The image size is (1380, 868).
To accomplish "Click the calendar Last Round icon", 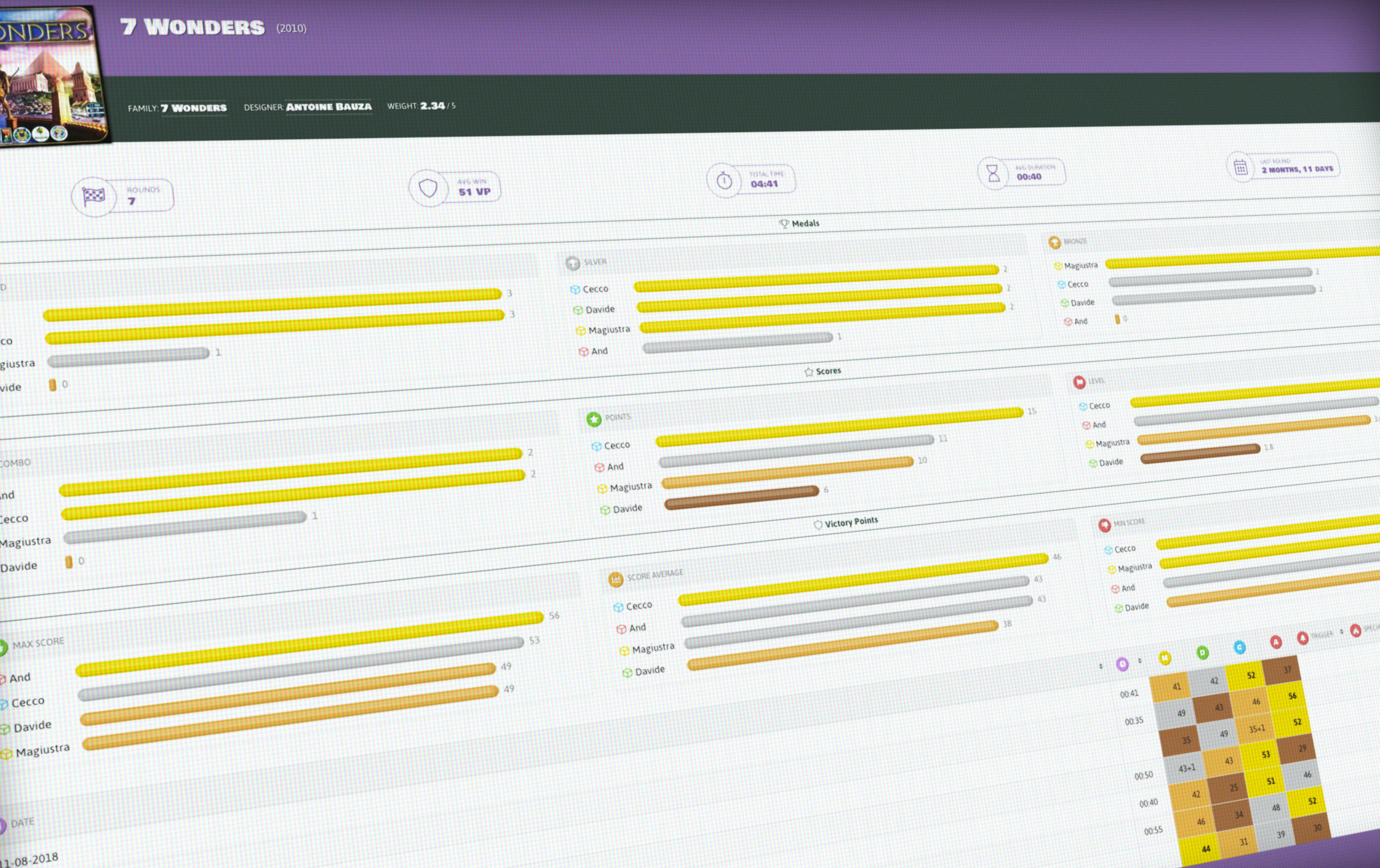I will pos(1240,167).
